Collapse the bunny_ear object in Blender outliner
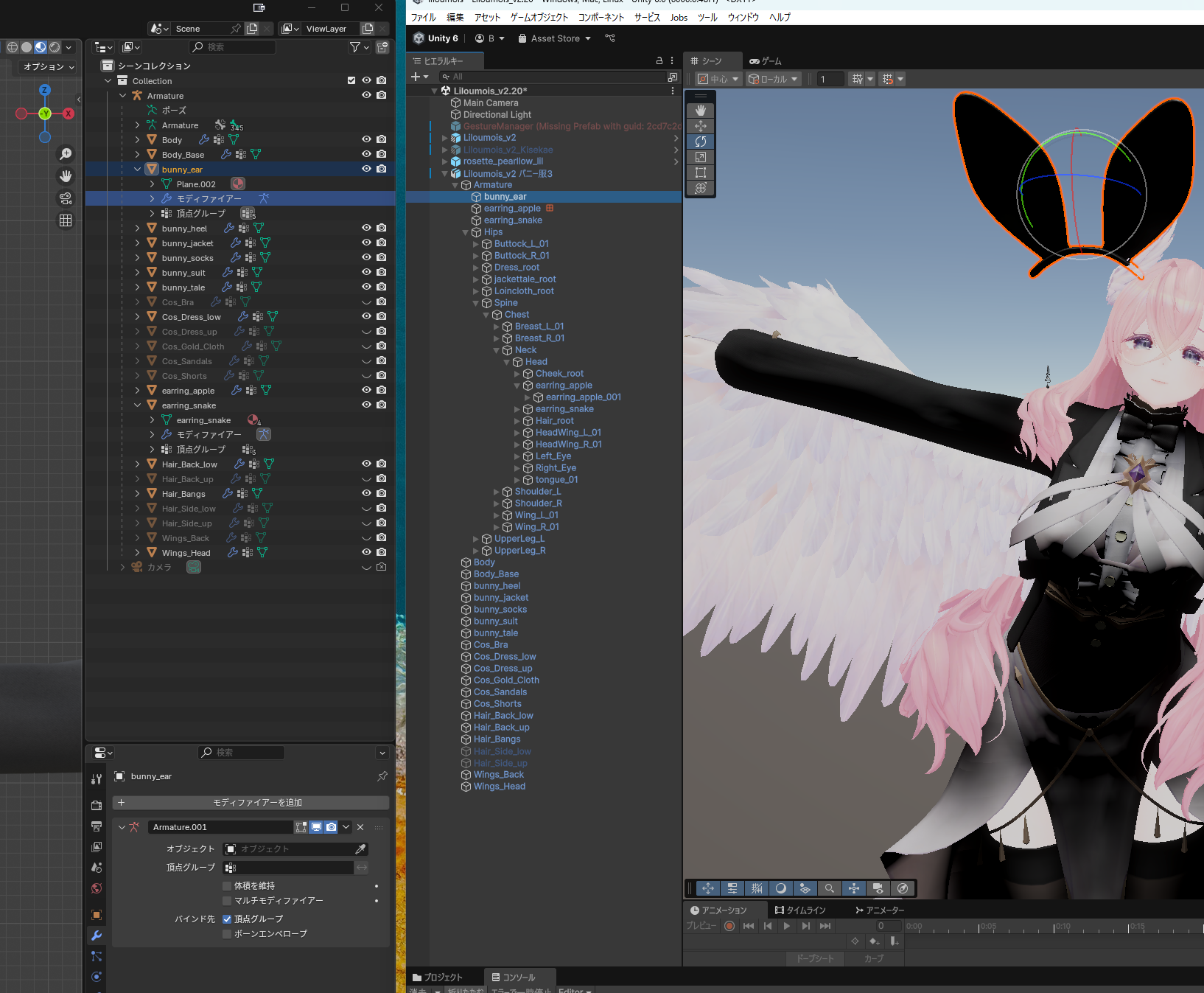Screen dimensions: 1204x993 click(137, 170)
